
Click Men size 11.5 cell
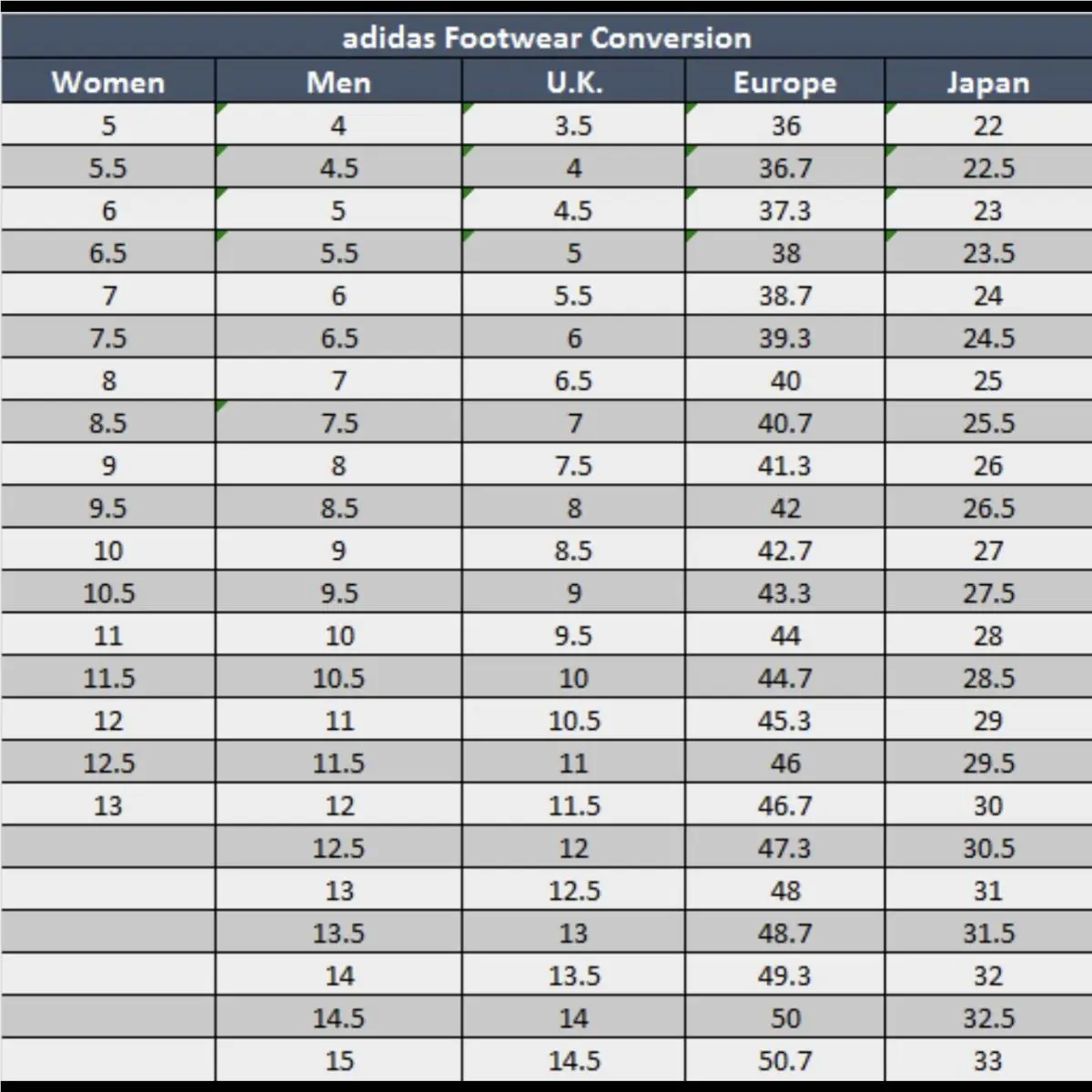(x=339, y=763)
